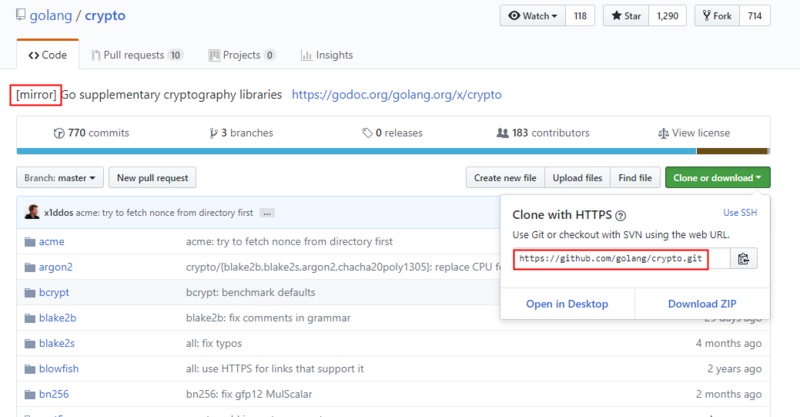Click the folder icon beside blake2s

30,344
